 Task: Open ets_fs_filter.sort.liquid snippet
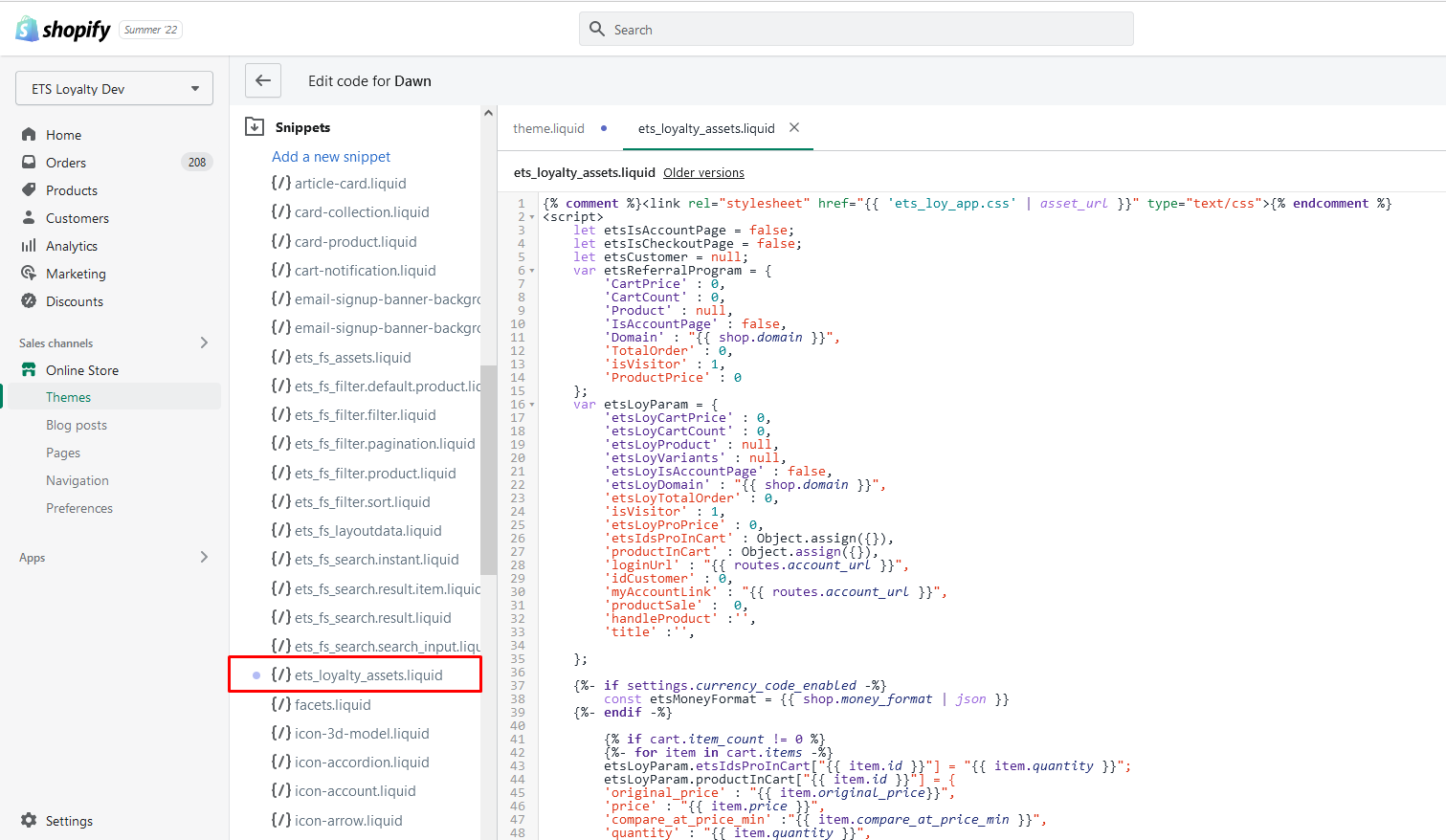pyautogui.click(x=363, y=501)
